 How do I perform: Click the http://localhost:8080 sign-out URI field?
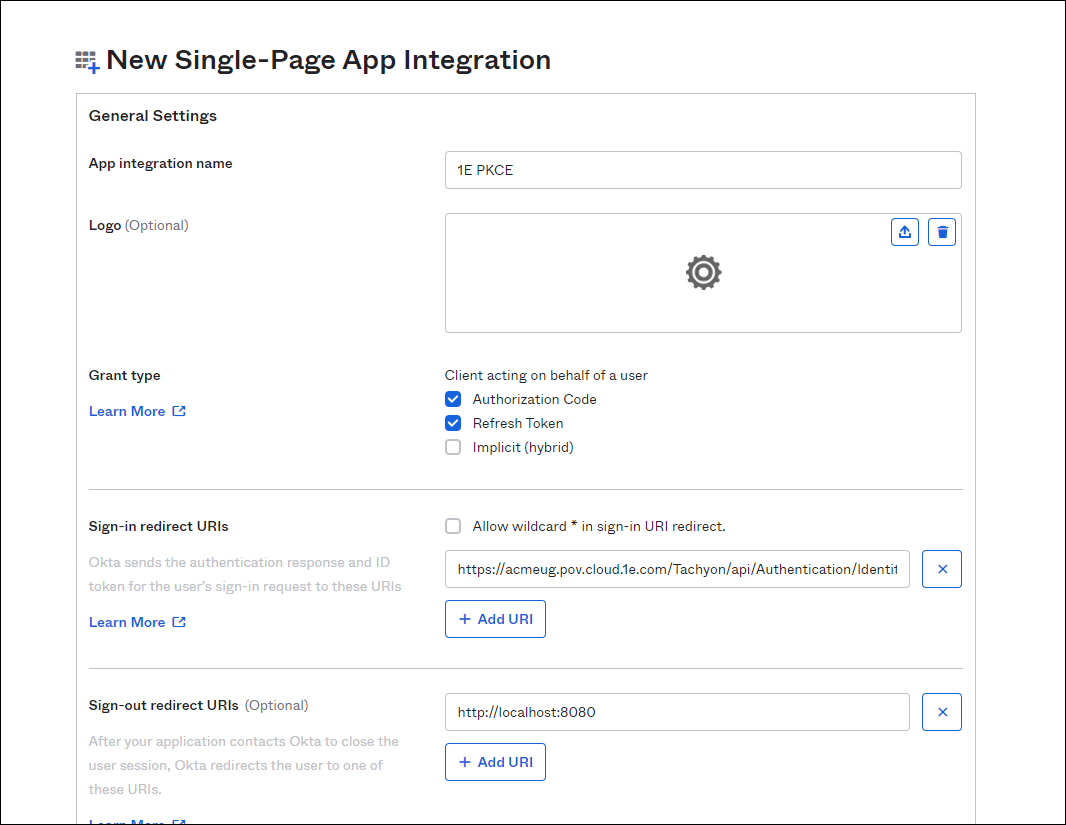tap(677, 712)
